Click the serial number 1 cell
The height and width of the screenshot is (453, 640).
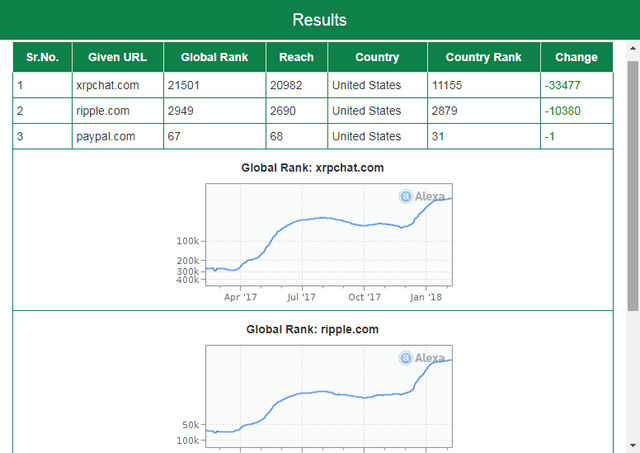(42, 85)
